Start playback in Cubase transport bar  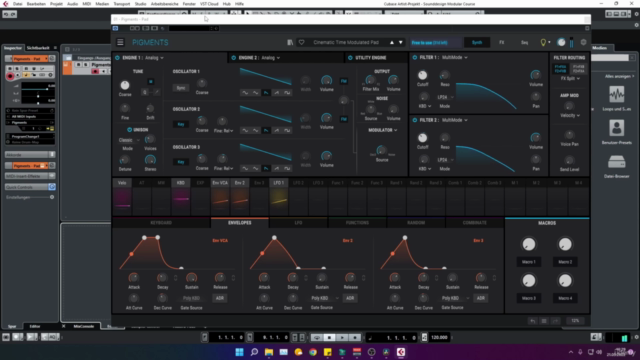342,338
